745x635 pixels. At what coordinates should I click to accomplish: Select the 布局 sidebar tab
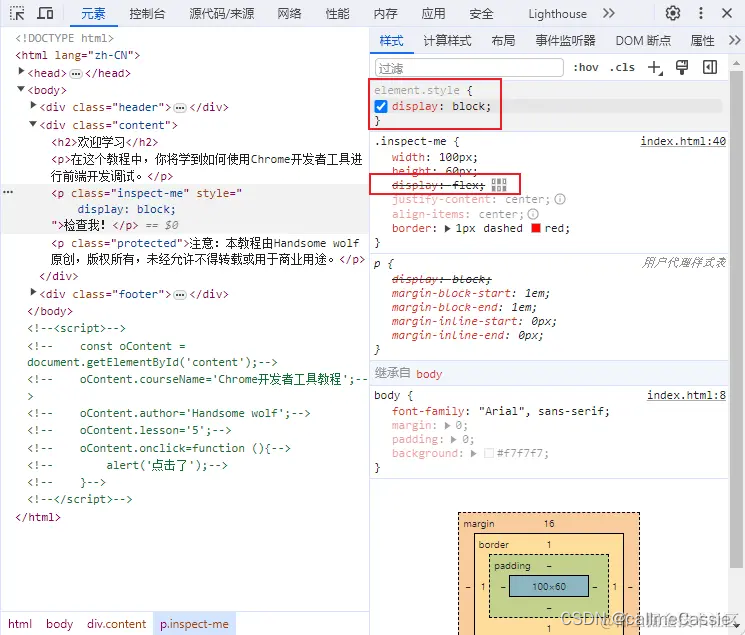tap(503, 41)
